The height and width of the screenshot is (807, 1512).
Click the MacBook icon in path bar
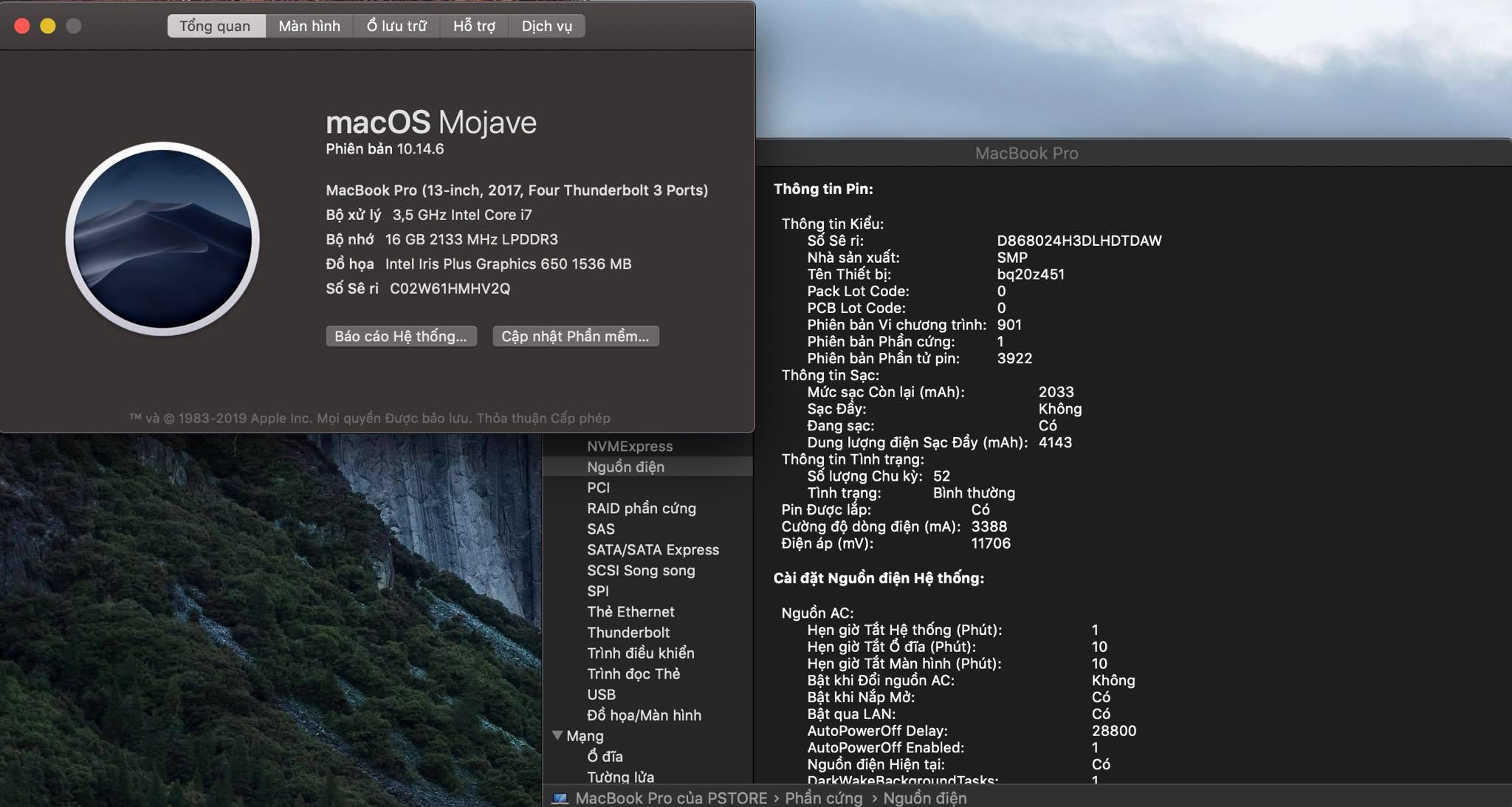(560, 798)
